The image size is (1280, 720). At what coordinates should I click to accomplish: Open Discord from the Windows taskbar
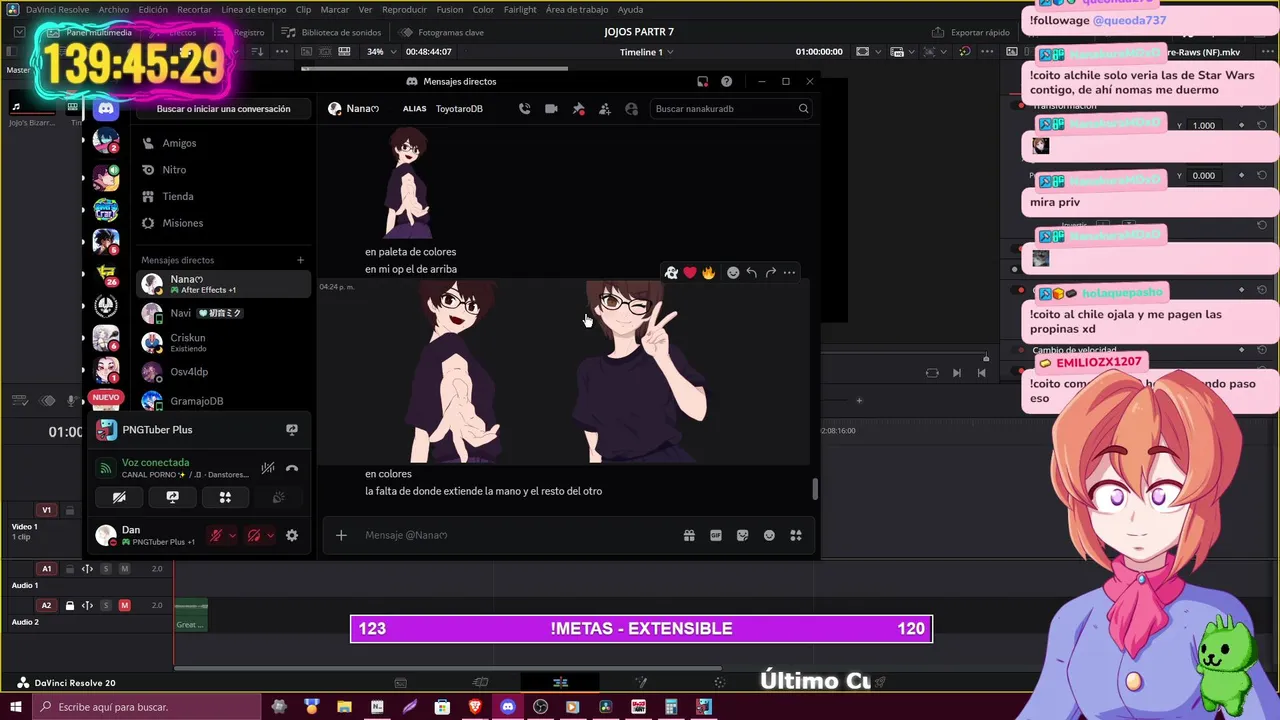point(508,707)
